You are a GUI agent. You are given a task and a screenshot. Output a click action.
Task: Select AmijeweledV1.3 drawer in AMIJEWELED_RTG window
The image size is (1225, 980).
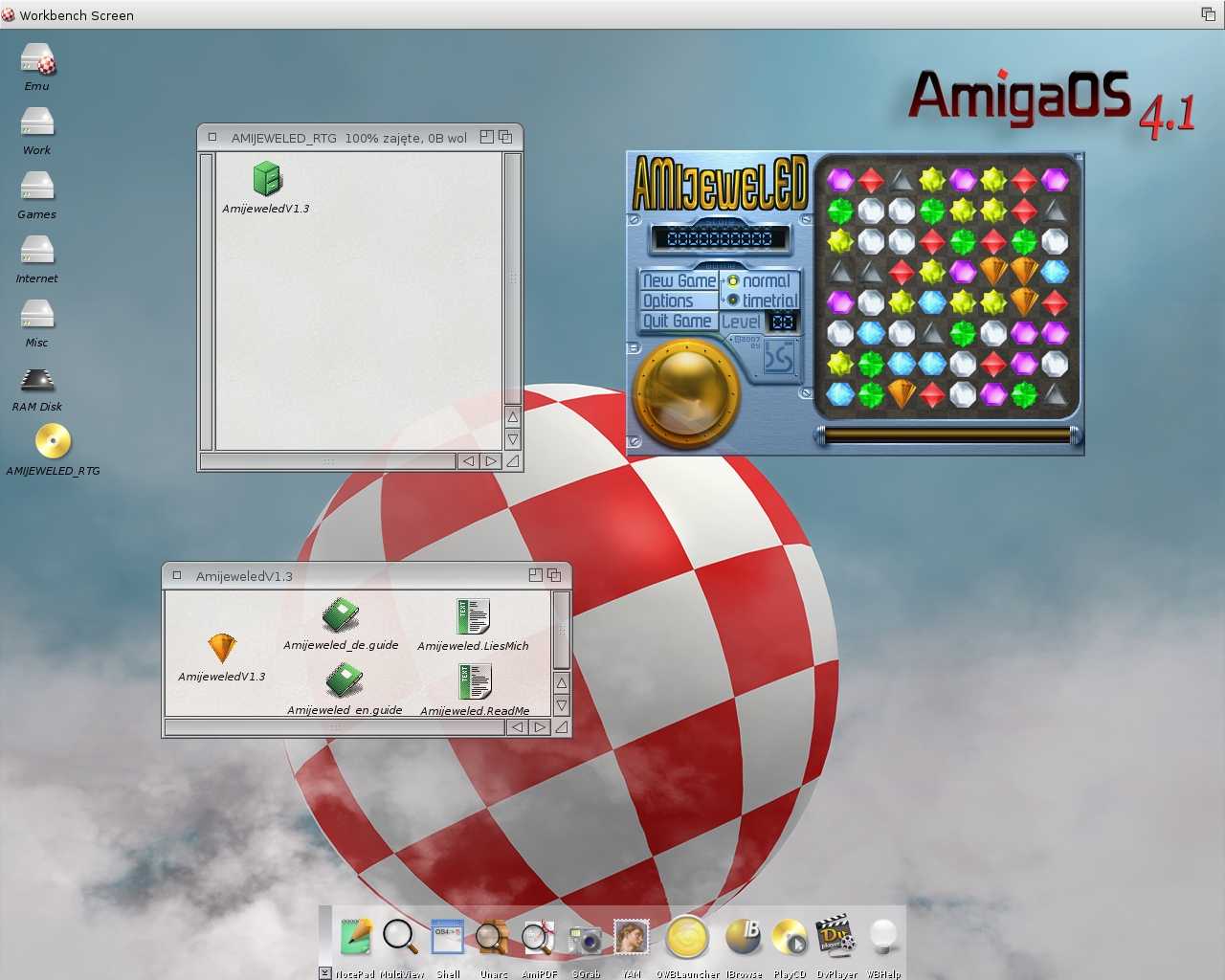tap(267, 179)
